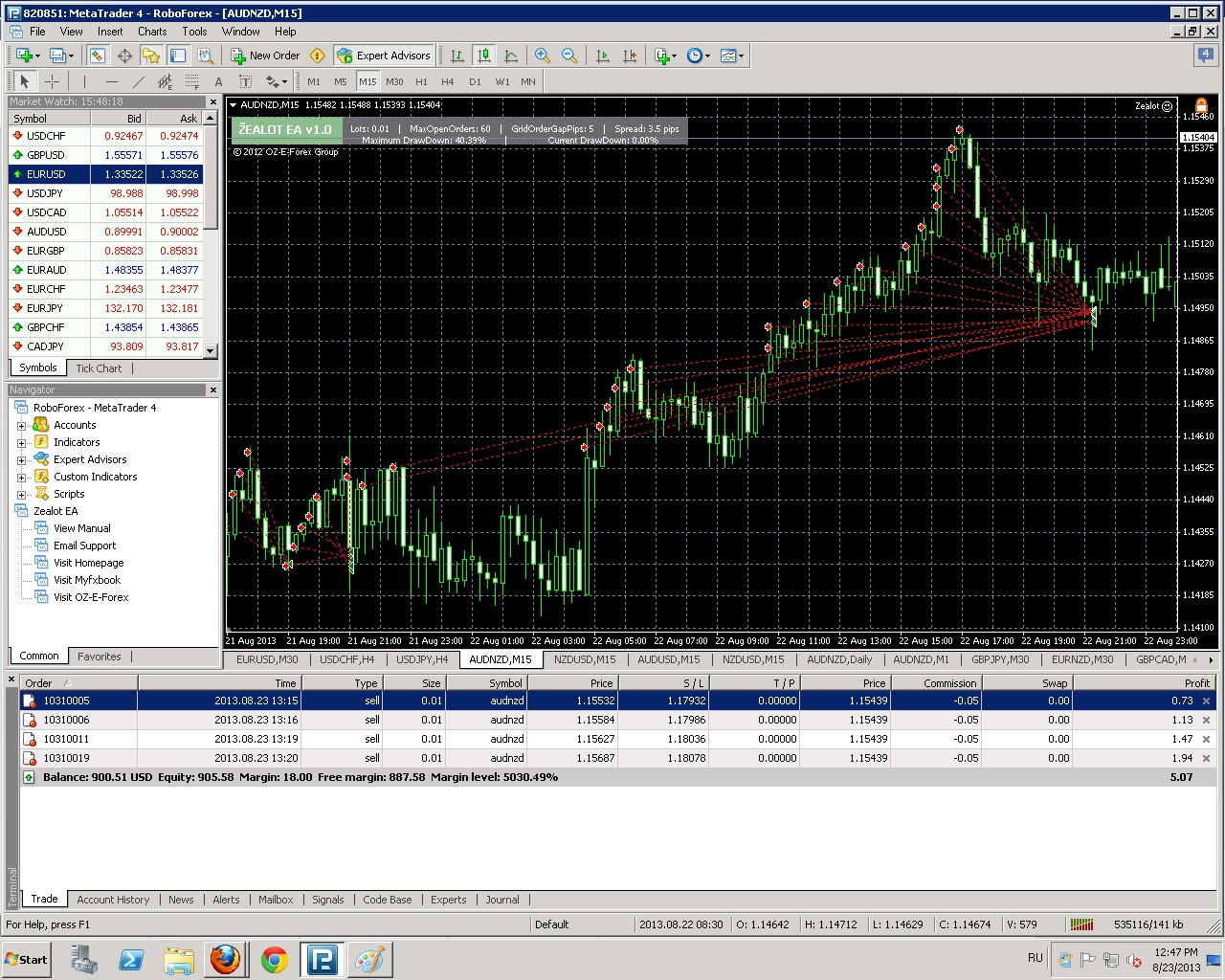Open the Insert menu

click(x=110, y=32)
